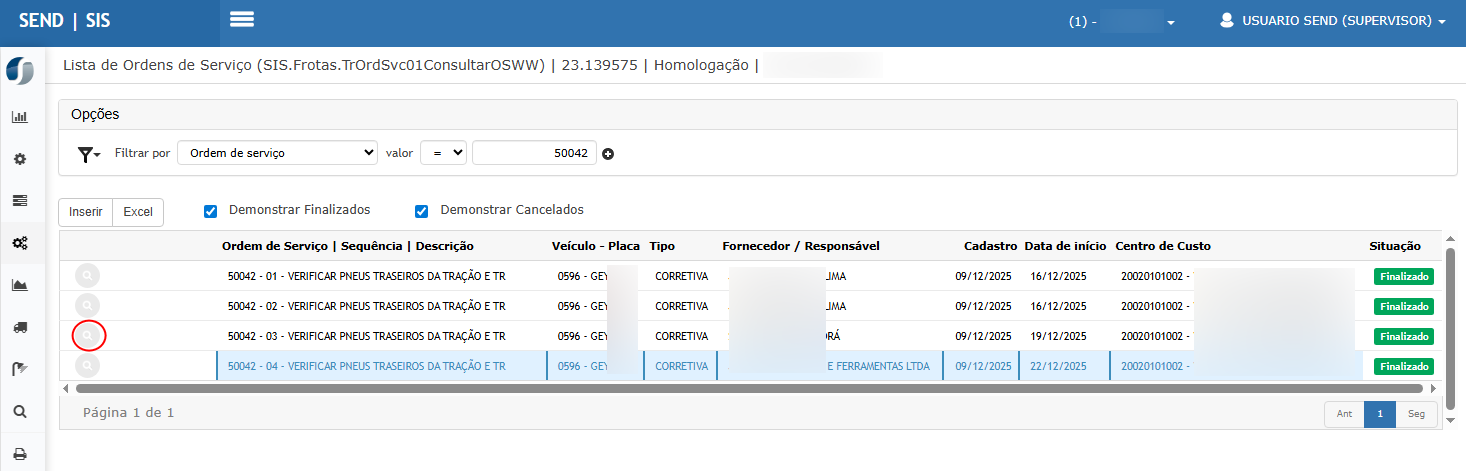Viewport: 1466px width, 471px height.
Task: Open the printer sidebar icon
Action: 19,453
